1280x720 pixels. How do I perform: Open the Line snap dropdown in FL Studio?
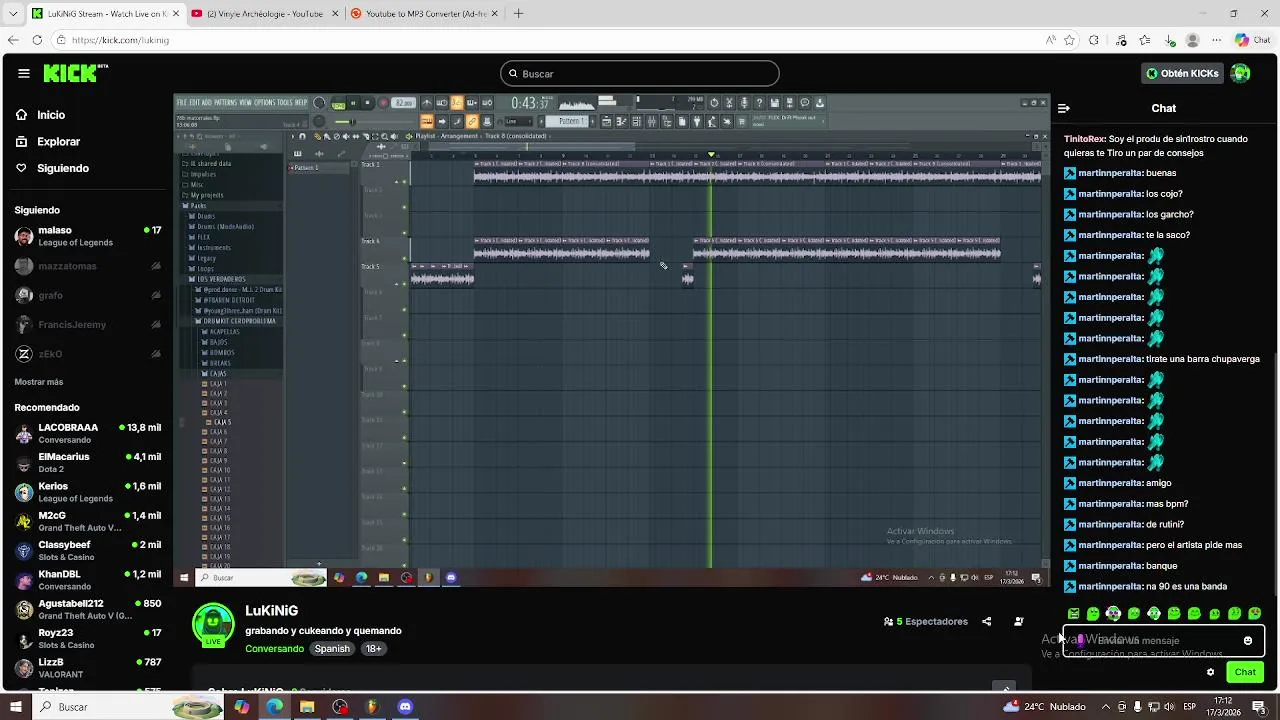(516, 121)
